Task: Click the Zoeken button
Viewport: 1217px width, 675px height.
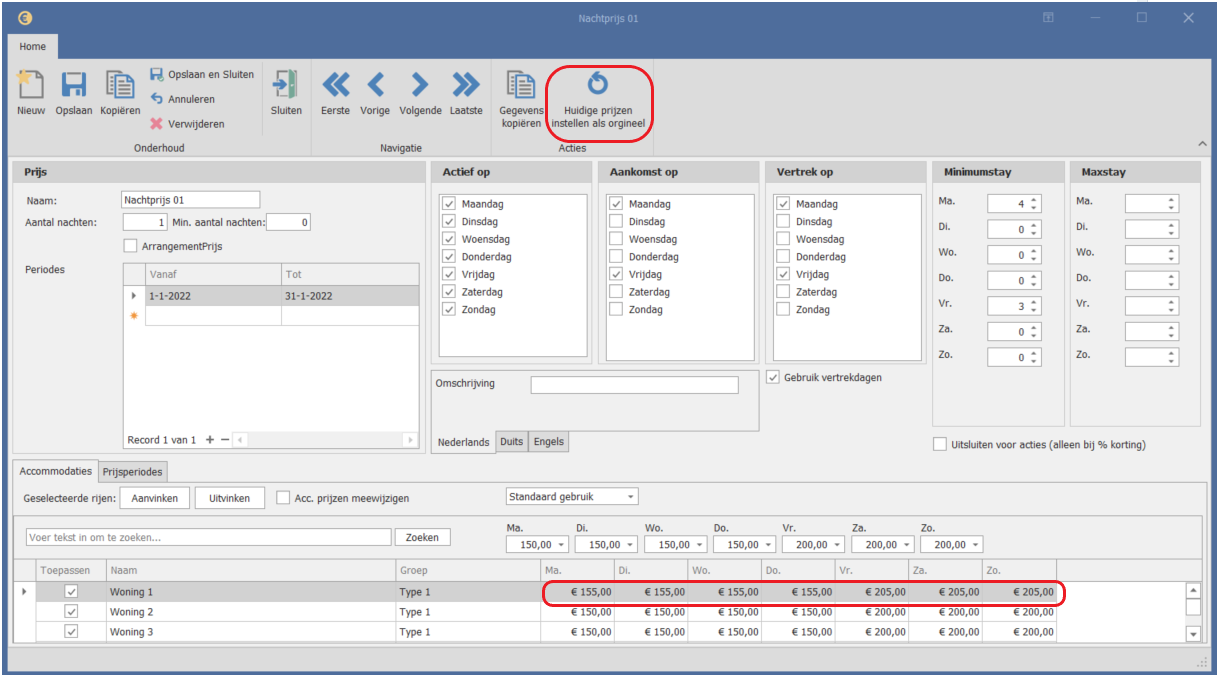Action: 423,537
